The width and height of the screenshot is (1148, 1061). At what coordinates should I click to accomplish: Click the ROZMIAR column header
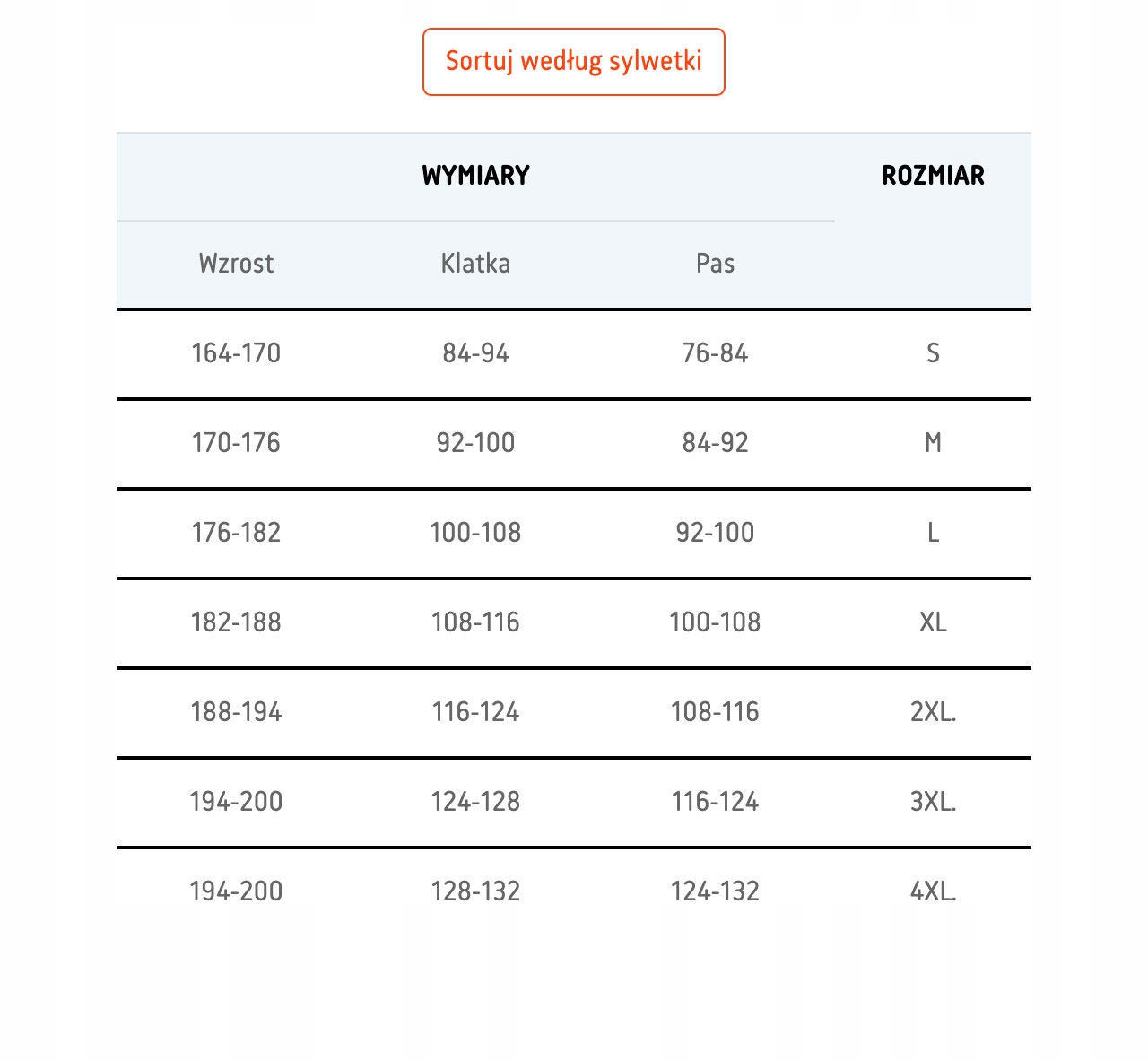coord(933,175)
